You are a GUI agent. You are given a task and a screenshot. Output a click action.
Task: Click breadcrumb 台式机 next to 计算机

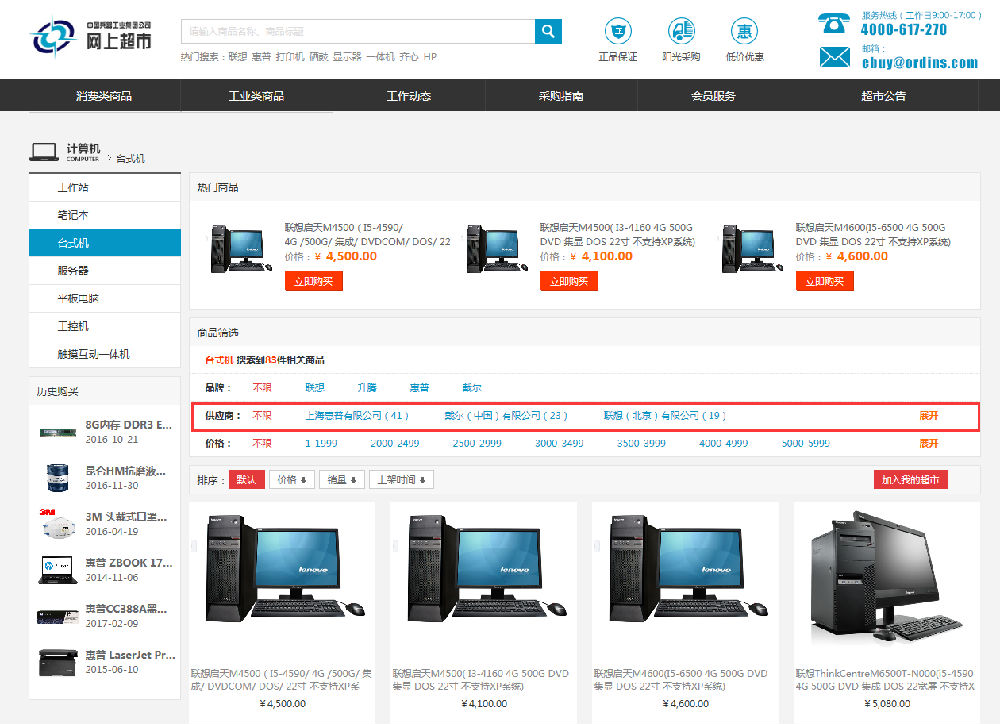(131, 158)
